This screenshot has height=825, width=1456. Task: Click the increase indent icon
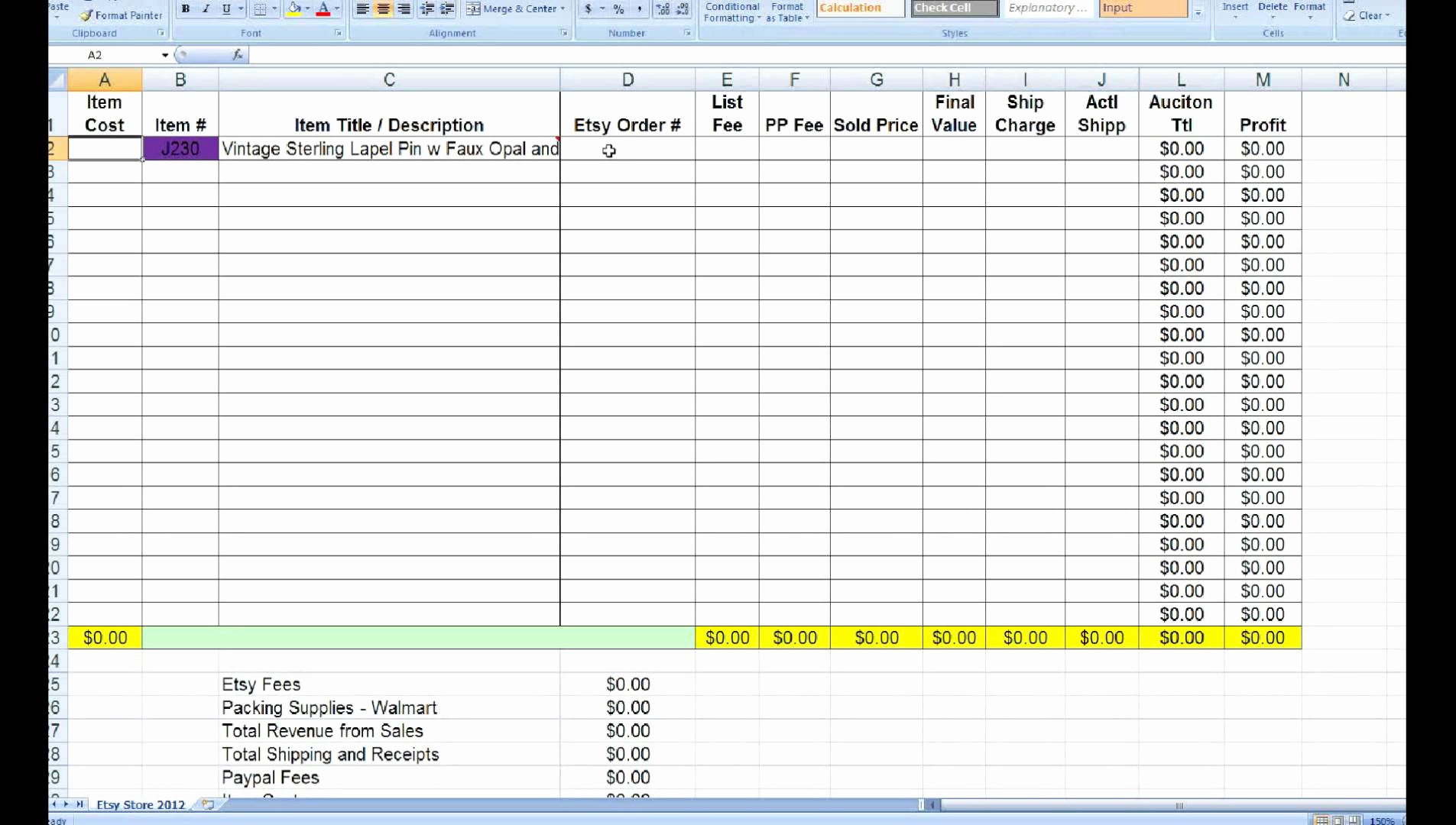pyautogui.click(x=447, y=10)
